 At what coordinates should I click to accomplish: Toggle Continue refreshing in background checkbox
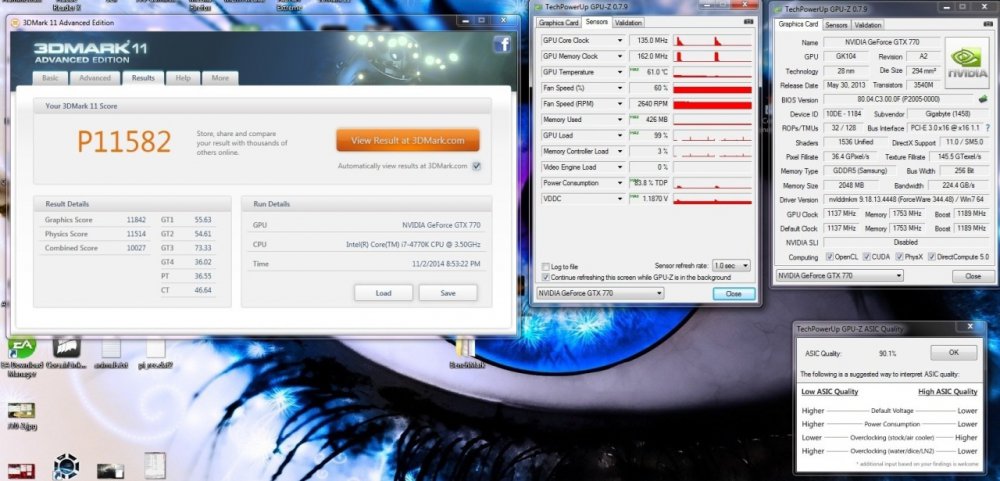pyautogui.click(x=544, y=277)
